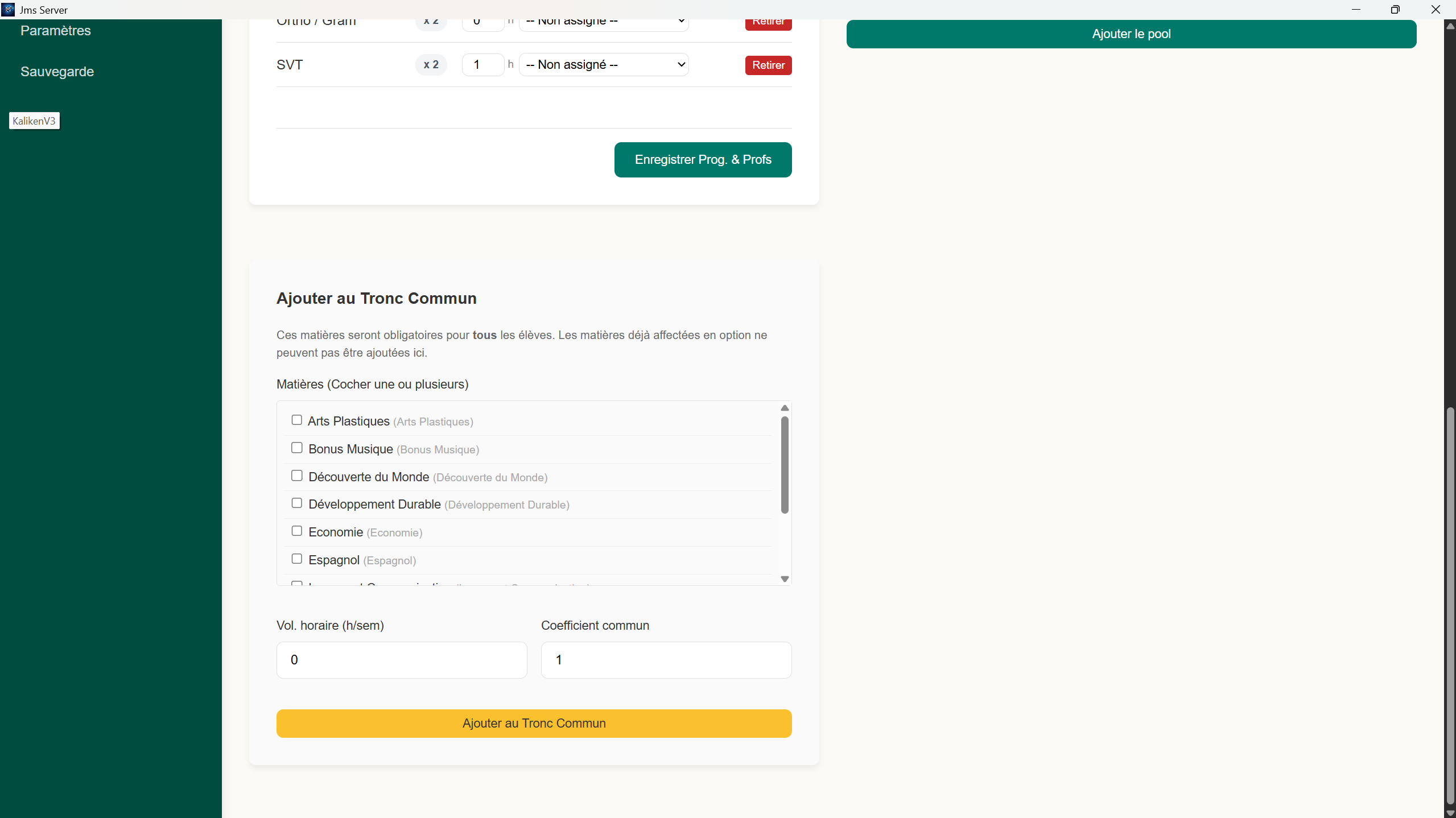
Task: Tick the Bonus Musique checkbox
Action: [x=296, y=448]
